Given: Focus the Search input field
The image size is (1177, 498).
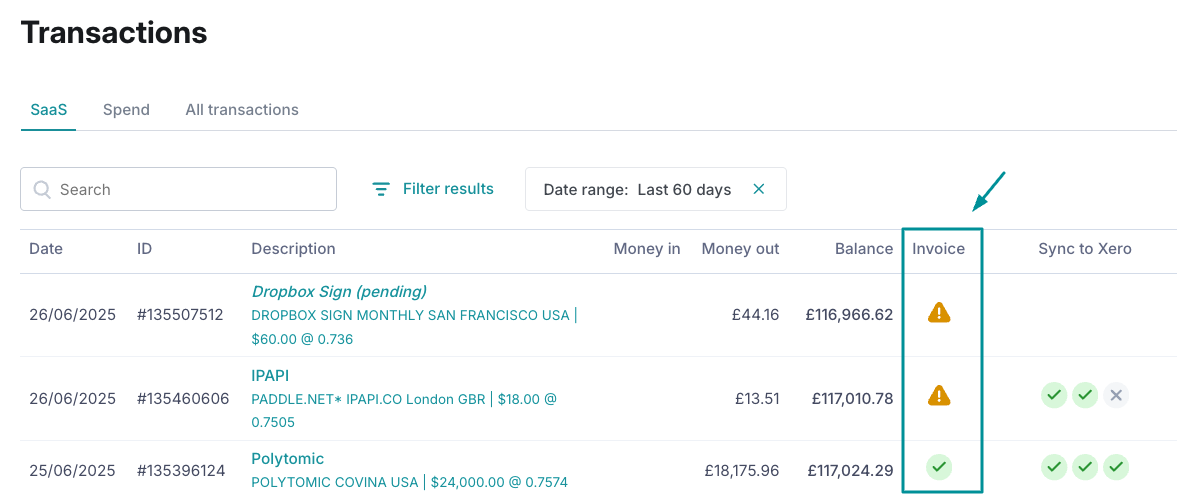Looking at the screenshot, I should (190, 189).
